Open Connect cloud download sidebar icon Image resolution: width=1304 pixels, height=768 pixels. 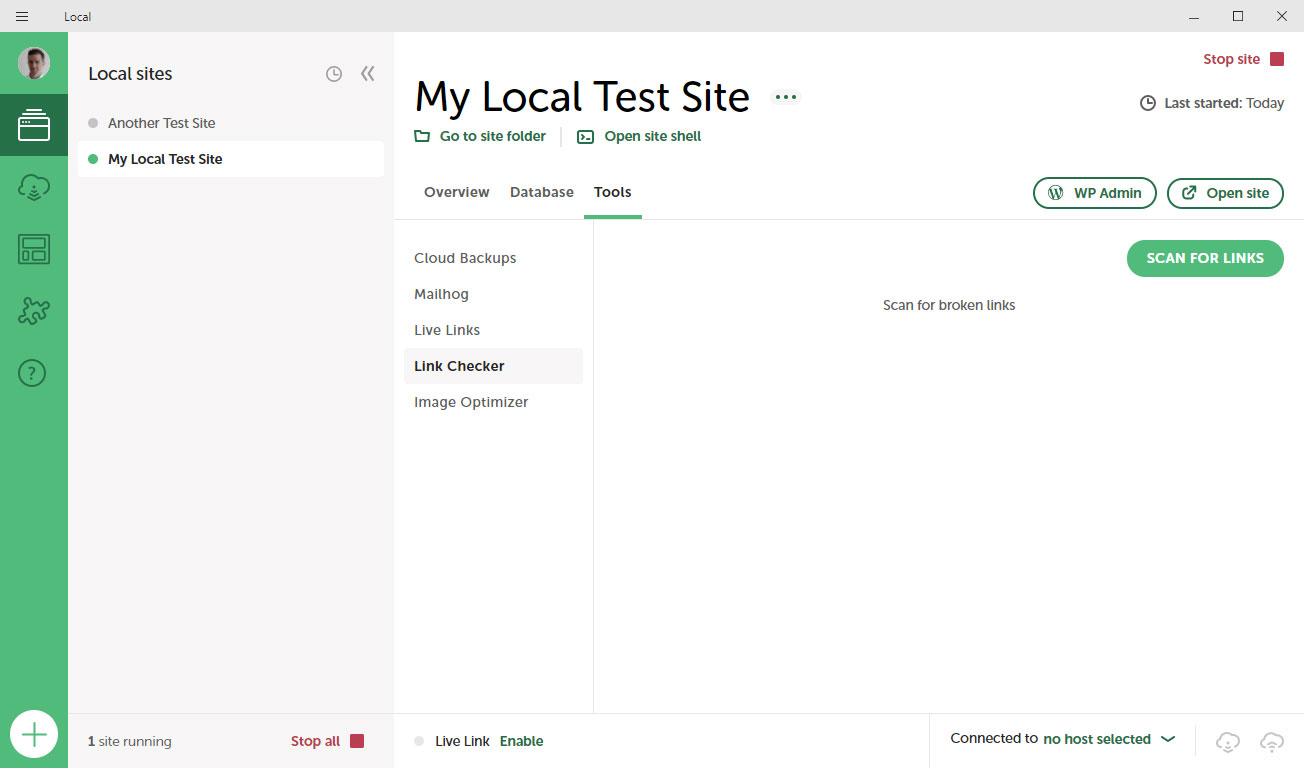34,187
